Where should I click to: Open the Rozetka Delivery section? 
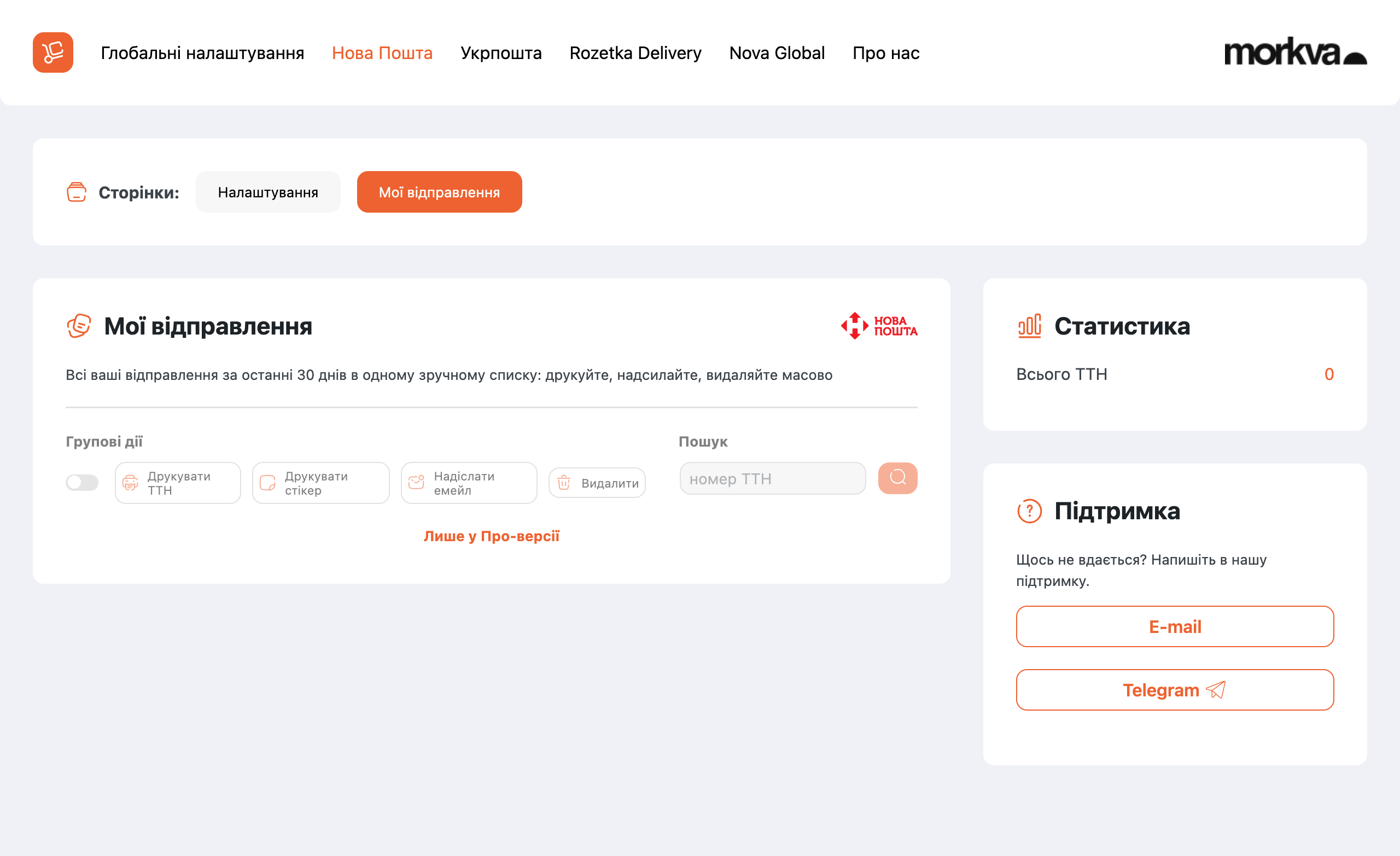pyautogui.click(x=635, y=53)
